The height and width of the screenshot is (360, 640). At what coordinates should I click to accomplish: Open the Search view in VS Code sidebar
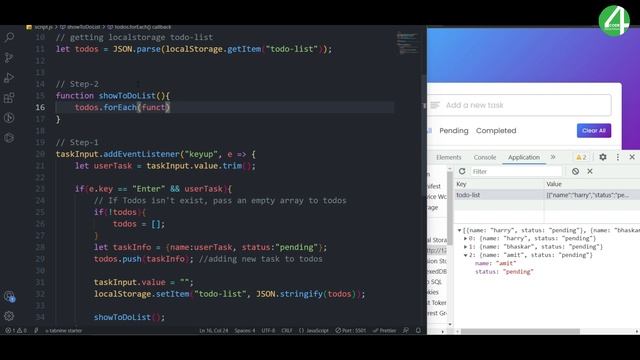[x=9, y=38]
